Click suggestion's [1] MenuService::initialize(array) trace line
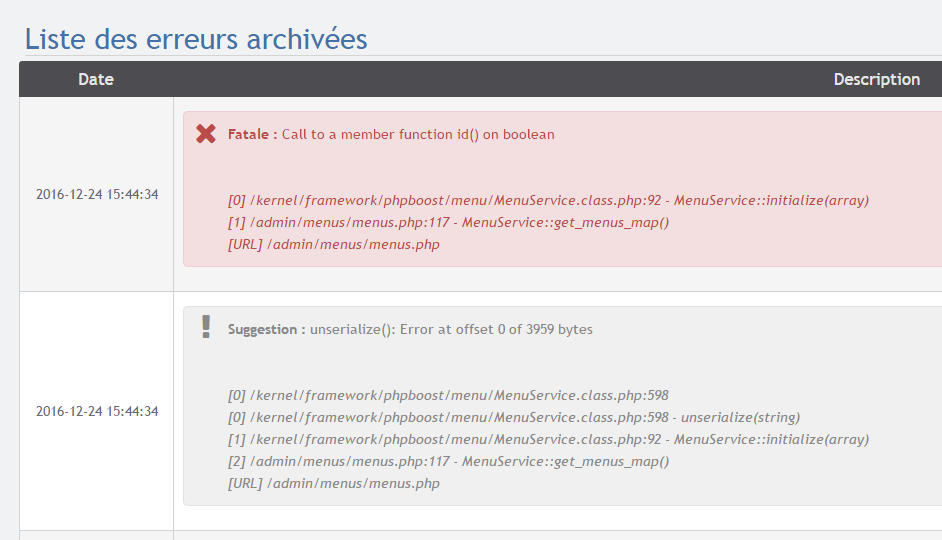This screenshot has height=540, width=942. click(x=548, y=439)
